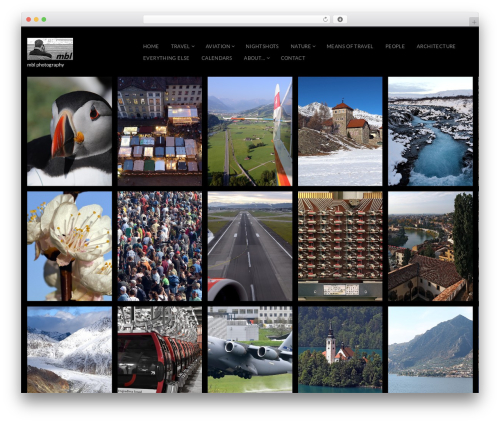This screenshot has height=423, width=500.
Task: Open Calendars page
Action: tap(217, 58)
